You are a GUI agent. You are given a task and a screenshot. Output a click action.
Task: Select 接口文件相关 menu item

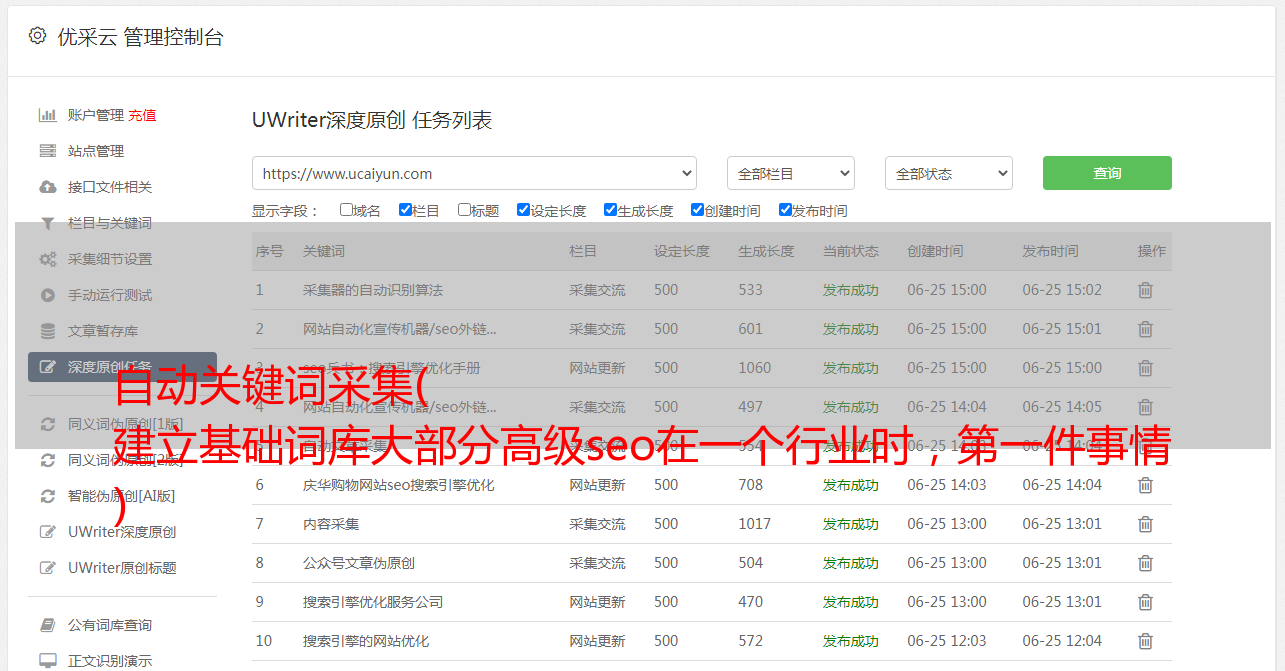click(x=110, y=187)
